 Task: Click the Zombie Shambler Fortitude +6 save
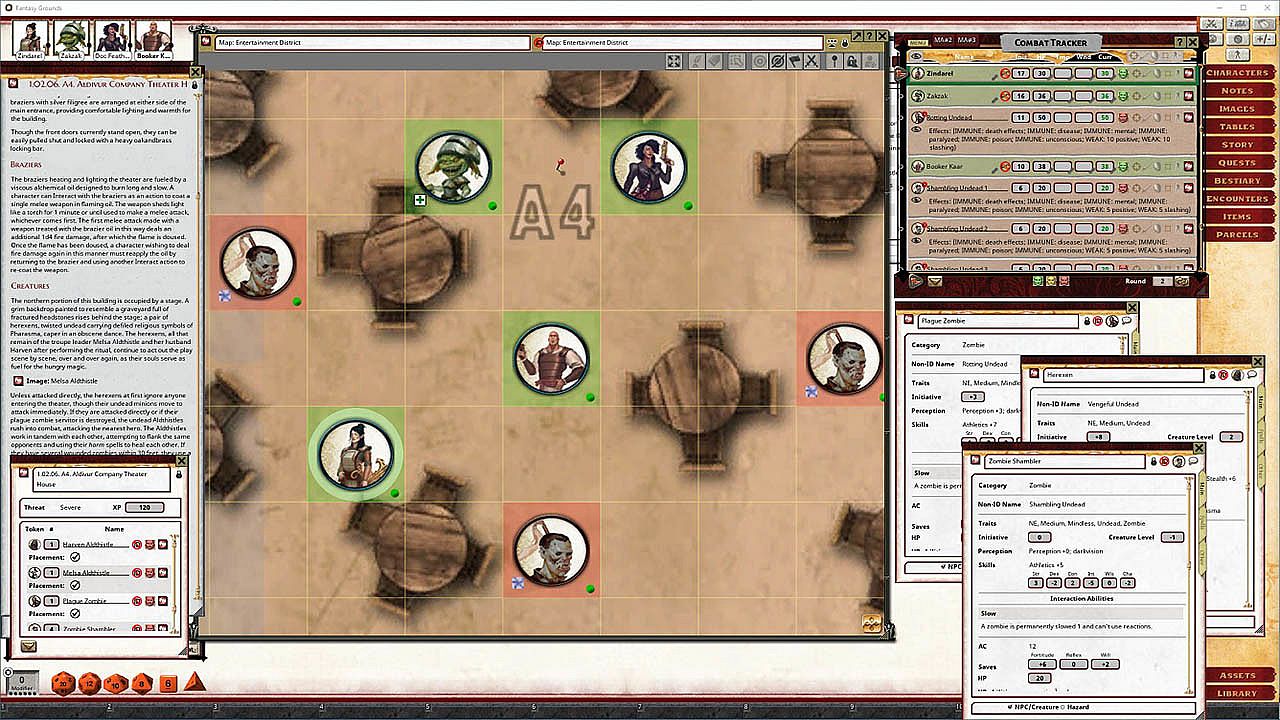tap(1041, 664)
